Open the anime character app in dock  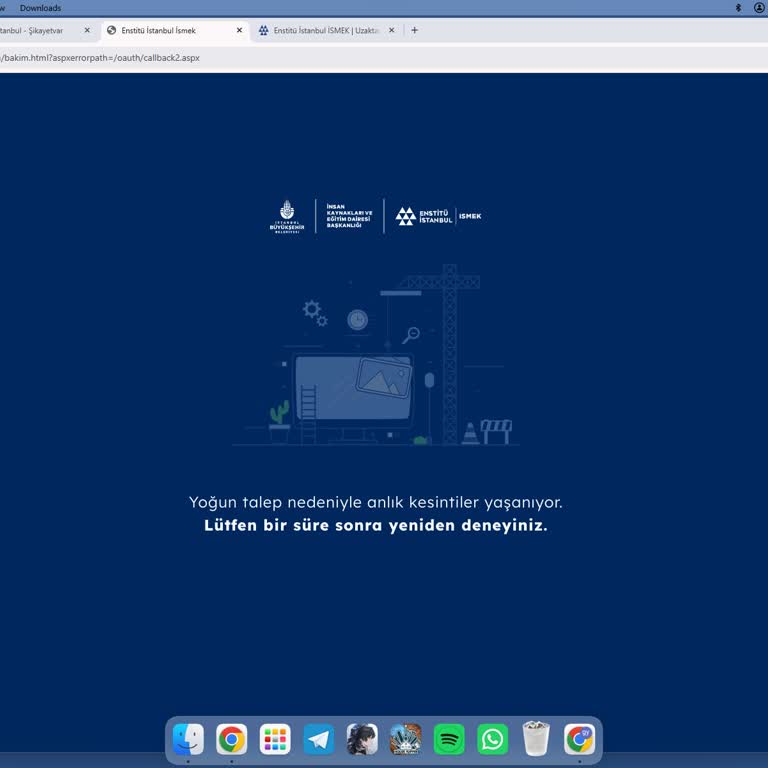(x=362, y=739)
